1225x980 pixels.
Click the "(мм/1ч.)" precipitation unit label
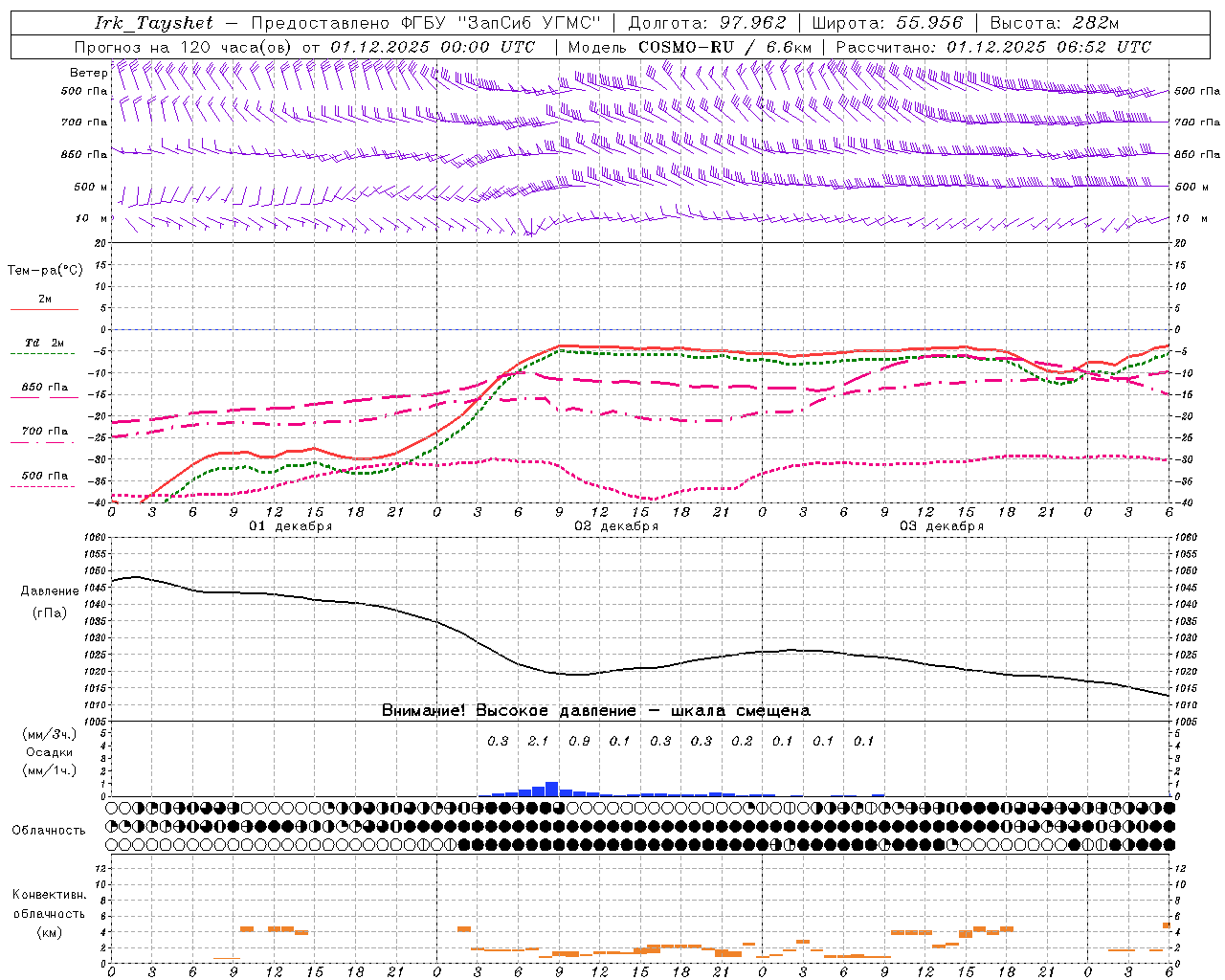50,770
